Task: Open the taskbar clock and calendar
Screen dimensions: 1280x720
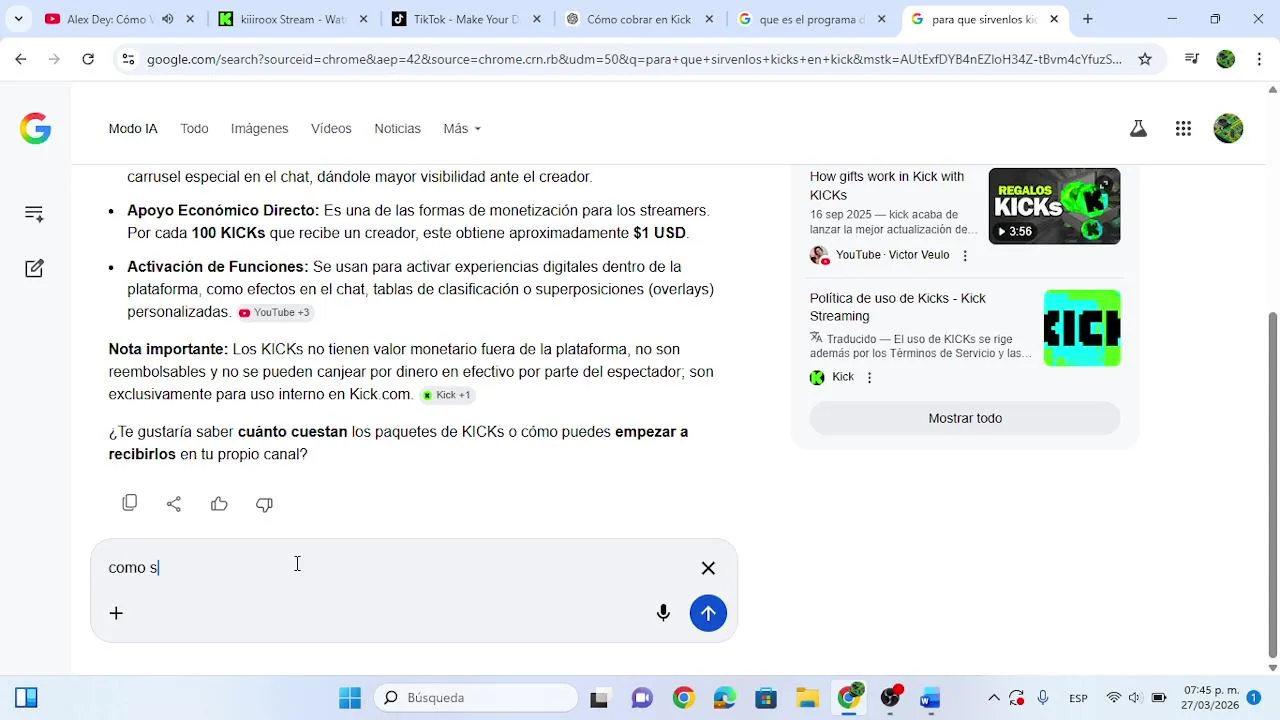Action: [1211, 698]
